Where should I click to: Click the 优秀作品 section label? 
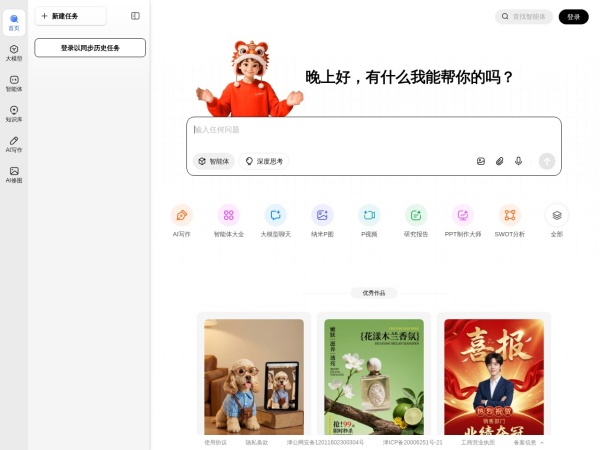point(374,293)
